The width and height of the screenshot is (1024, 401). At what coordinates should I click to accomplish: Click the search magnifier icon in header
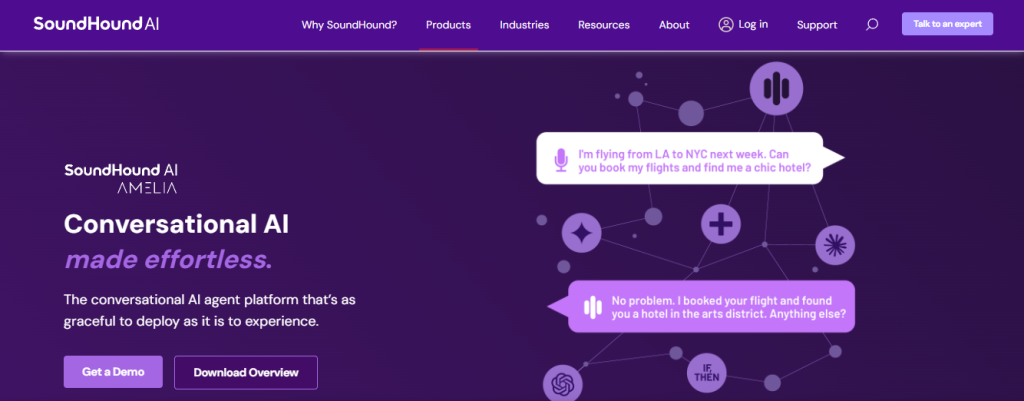[871, 25]
